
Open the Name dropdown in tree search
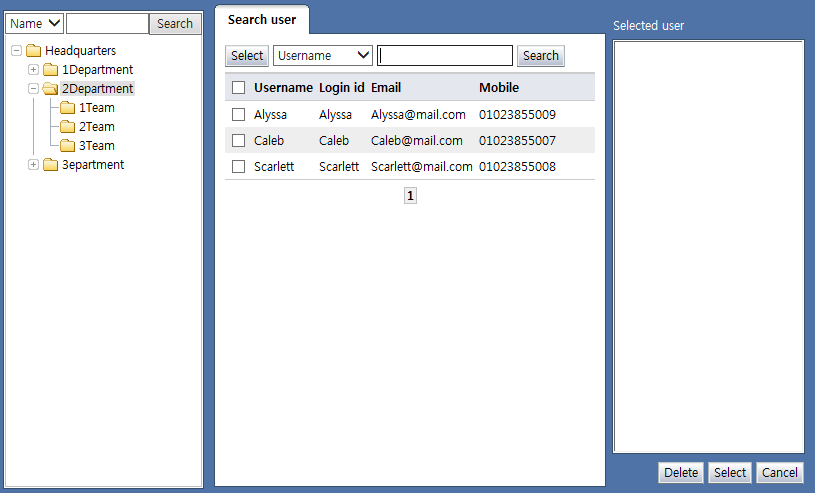[x=35, y=24]
